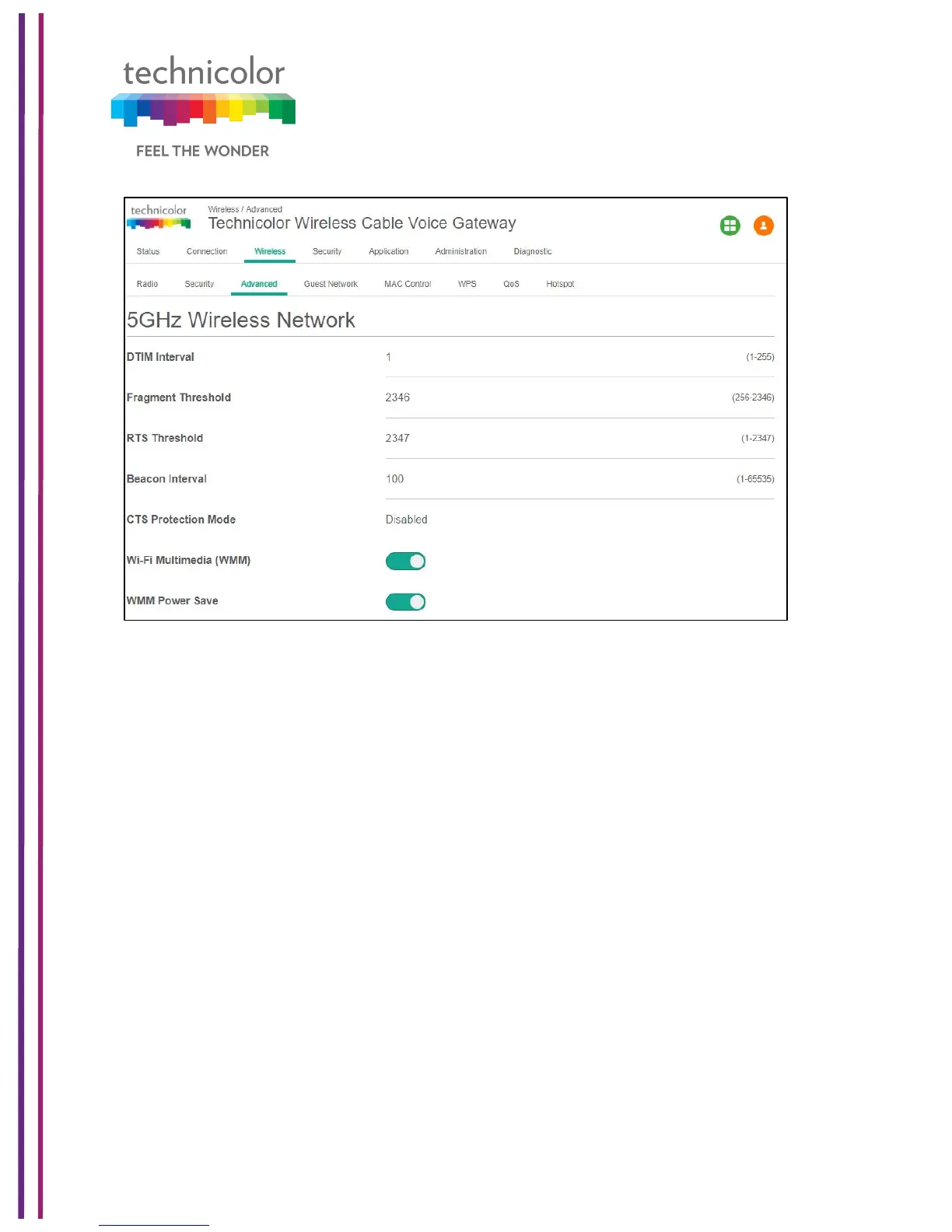Click the Fragment Threshold value 2346

click(397, 397)
